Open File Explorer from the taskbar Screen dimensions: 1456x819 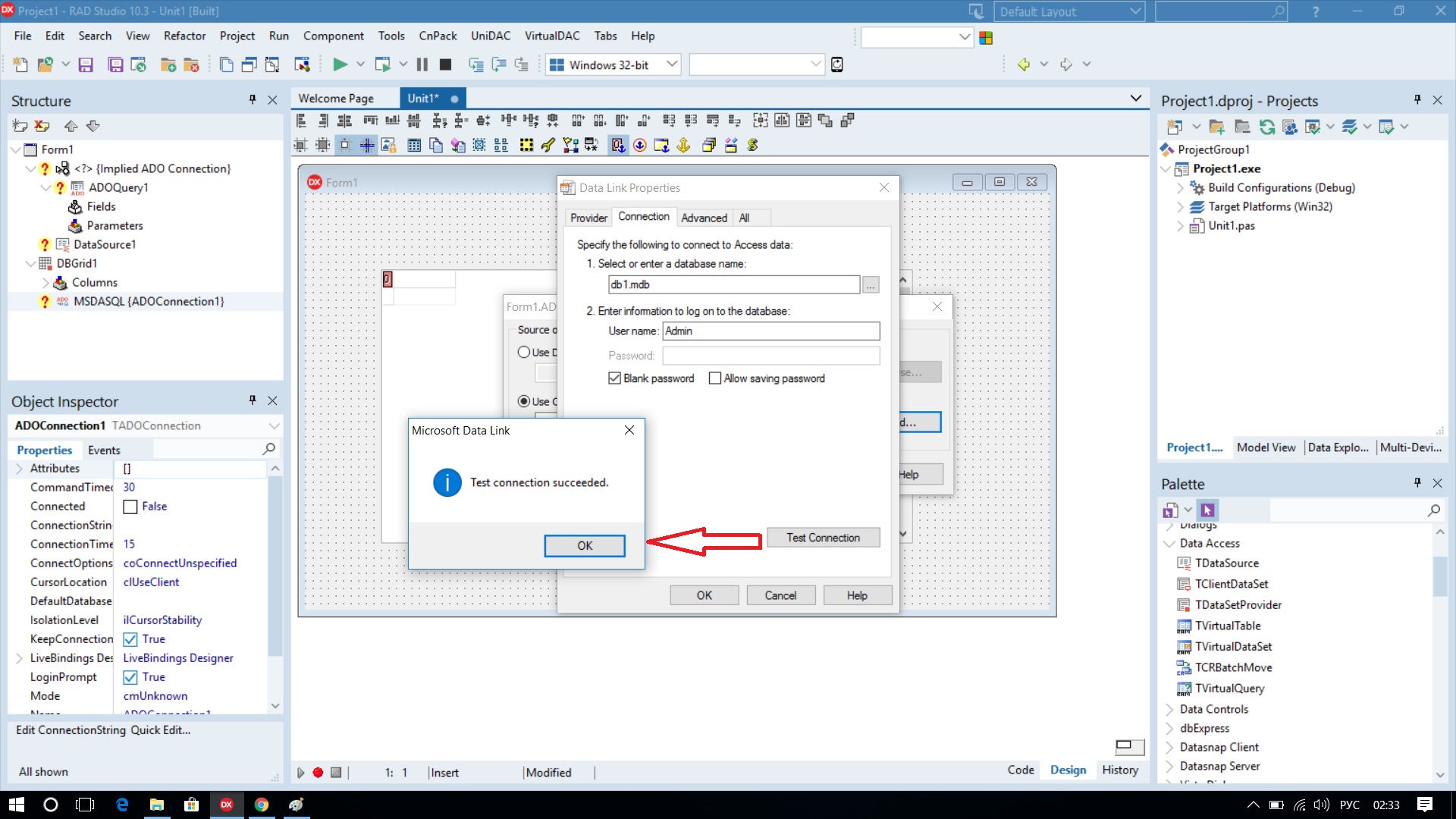pos(156,805)
